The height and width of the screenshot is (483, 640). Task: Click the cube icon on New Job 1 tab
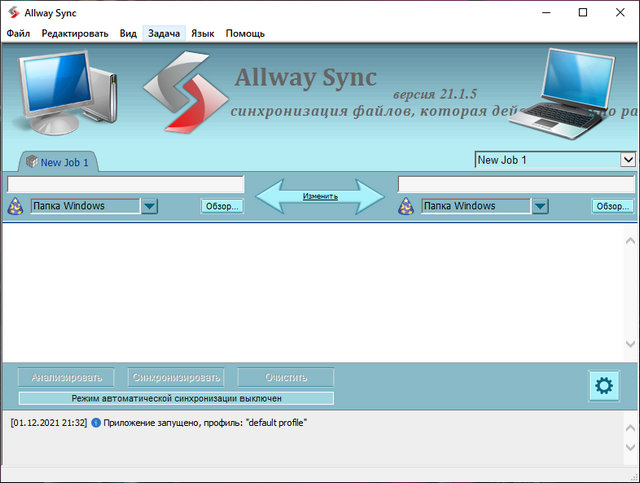31,162
